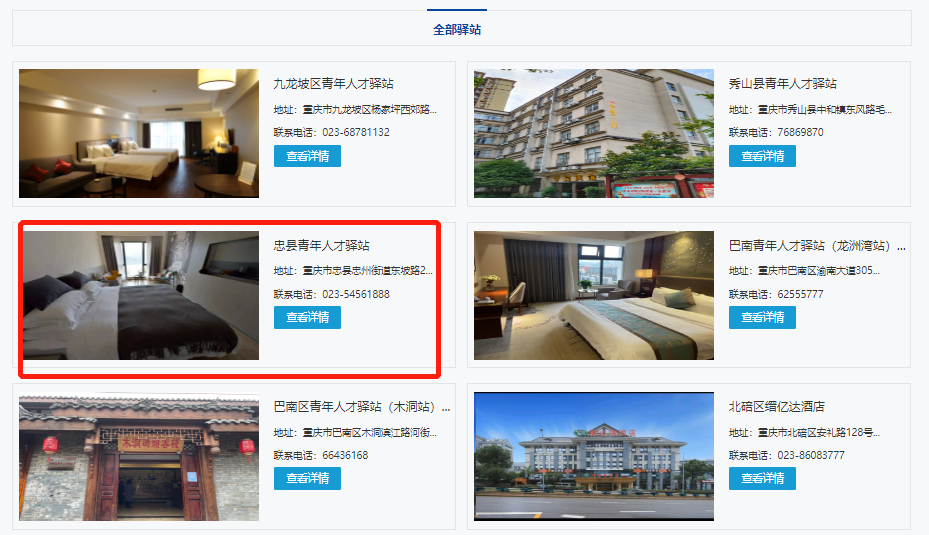Screen dimensions: 929x535
Task: Select the 巴南 龙洲湾站 bedroom image
Action: 594,295
